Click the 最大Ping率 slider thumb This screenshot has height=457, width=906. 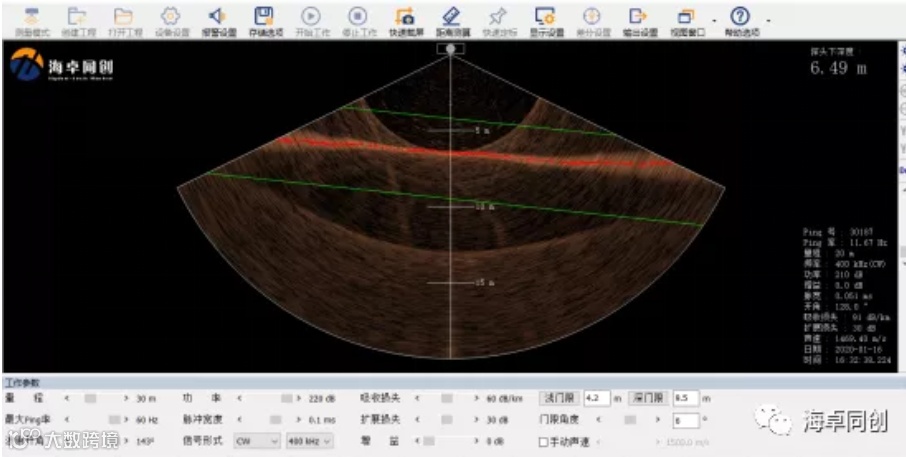114,419
